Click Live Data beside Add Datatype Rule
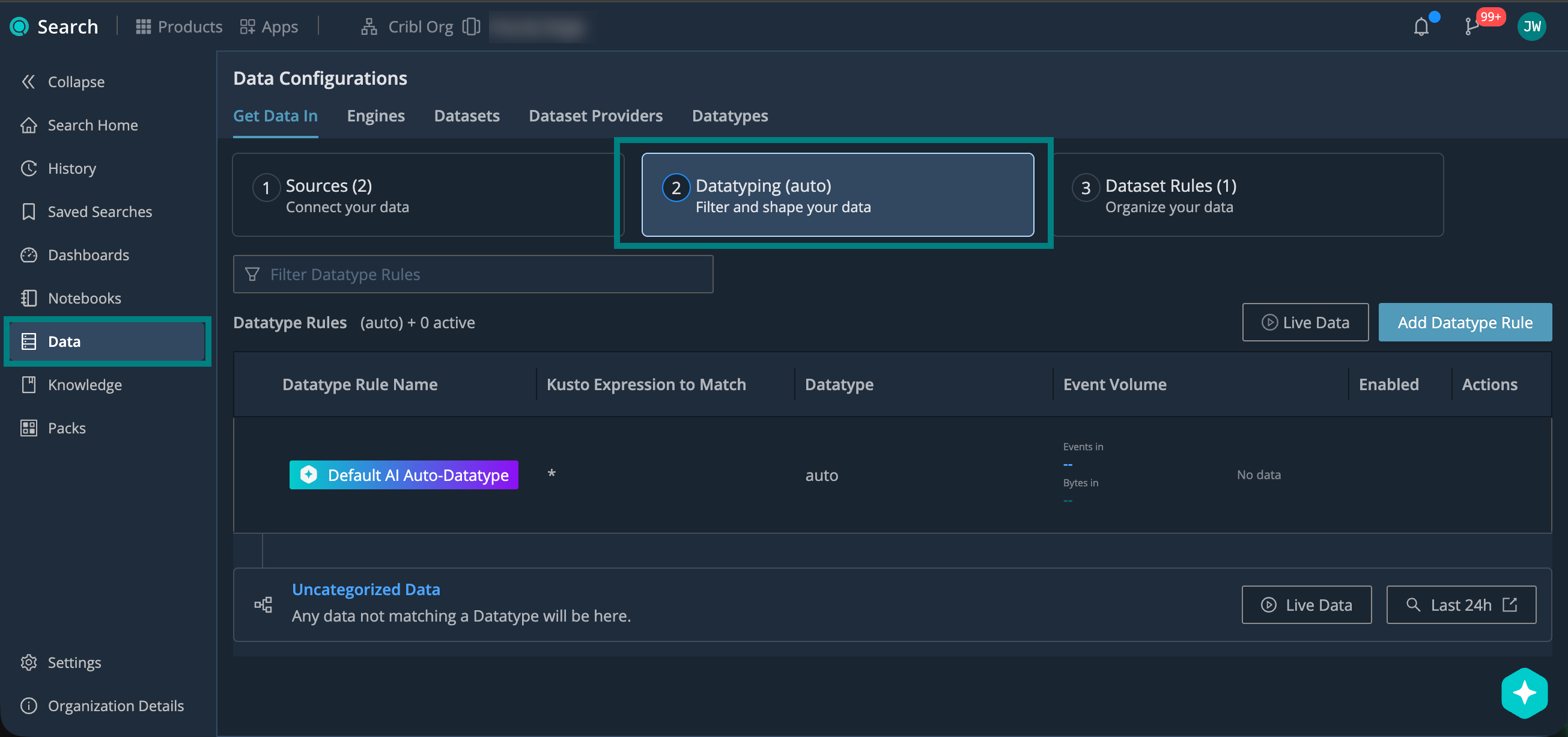The width and height of the screenshot is (1568, 737). click(x=1305, y=322)
